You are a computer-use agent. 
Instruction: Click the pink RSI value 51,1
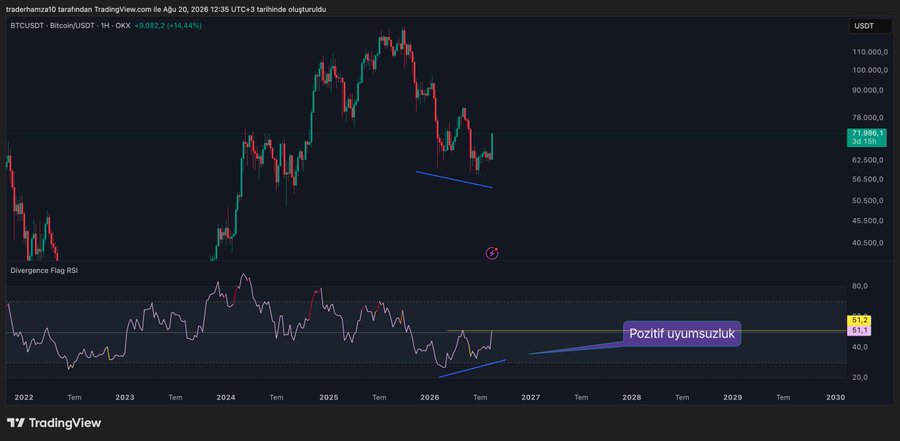pyautogui.click(x=859, y=331)
